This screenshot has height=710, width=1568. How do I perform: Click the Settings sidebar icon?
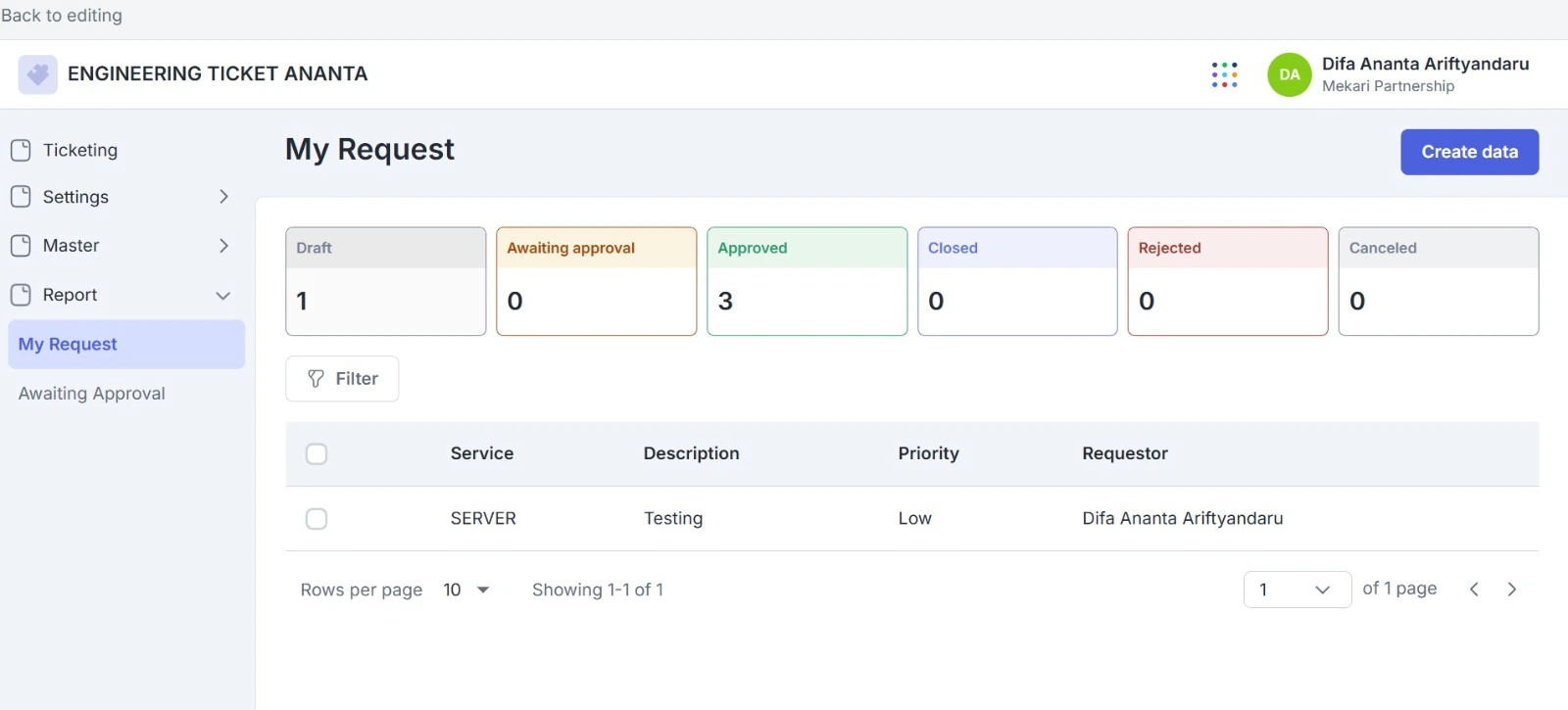coord(21,197)
